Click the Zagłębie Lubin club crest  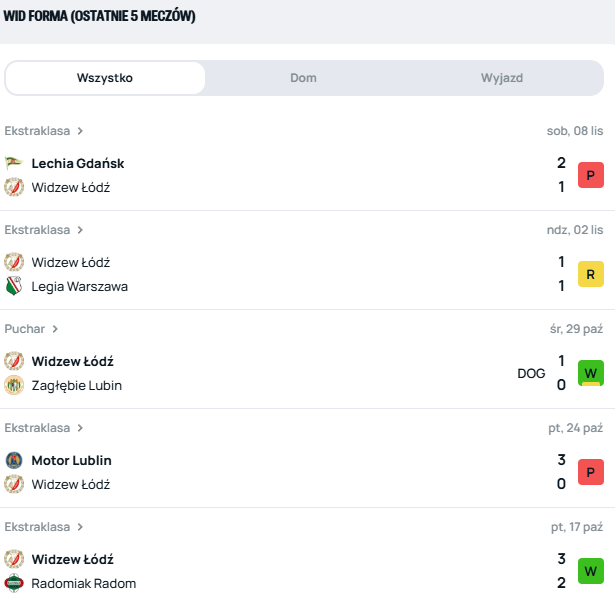[x=14, y=385]
